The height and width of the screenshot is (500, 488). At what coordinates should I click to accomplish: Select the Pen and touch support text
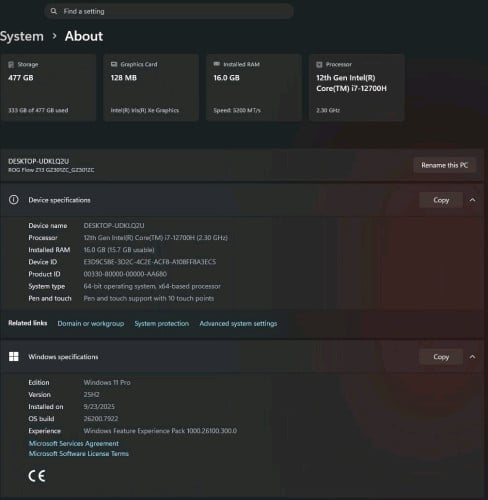[149, 298]
